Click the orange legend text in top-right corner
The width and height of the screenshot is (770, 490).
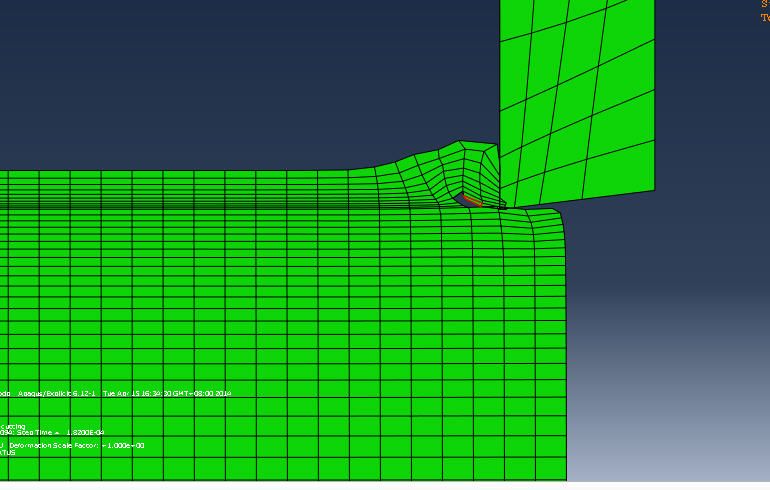coord(765,11)
